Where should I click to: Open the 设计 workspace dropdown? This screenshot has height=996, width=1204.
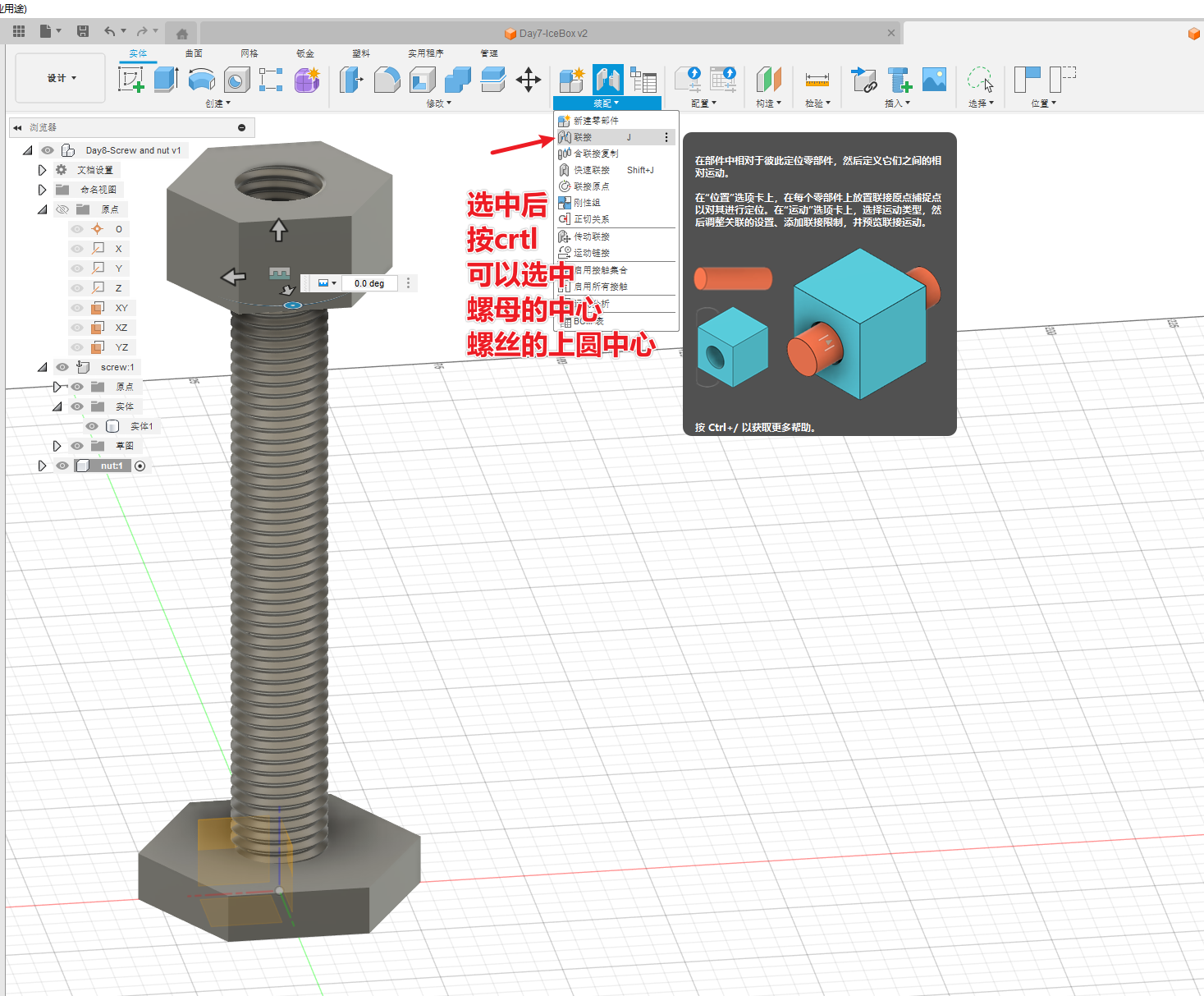coord(61,78)
